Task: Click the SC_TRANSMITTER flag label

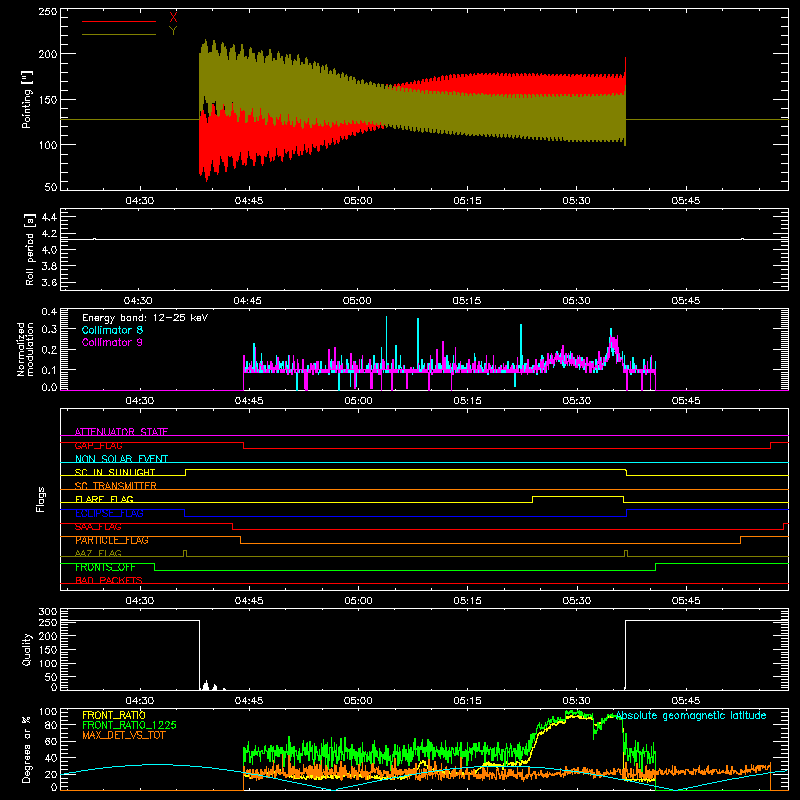Action: (116, 486)
